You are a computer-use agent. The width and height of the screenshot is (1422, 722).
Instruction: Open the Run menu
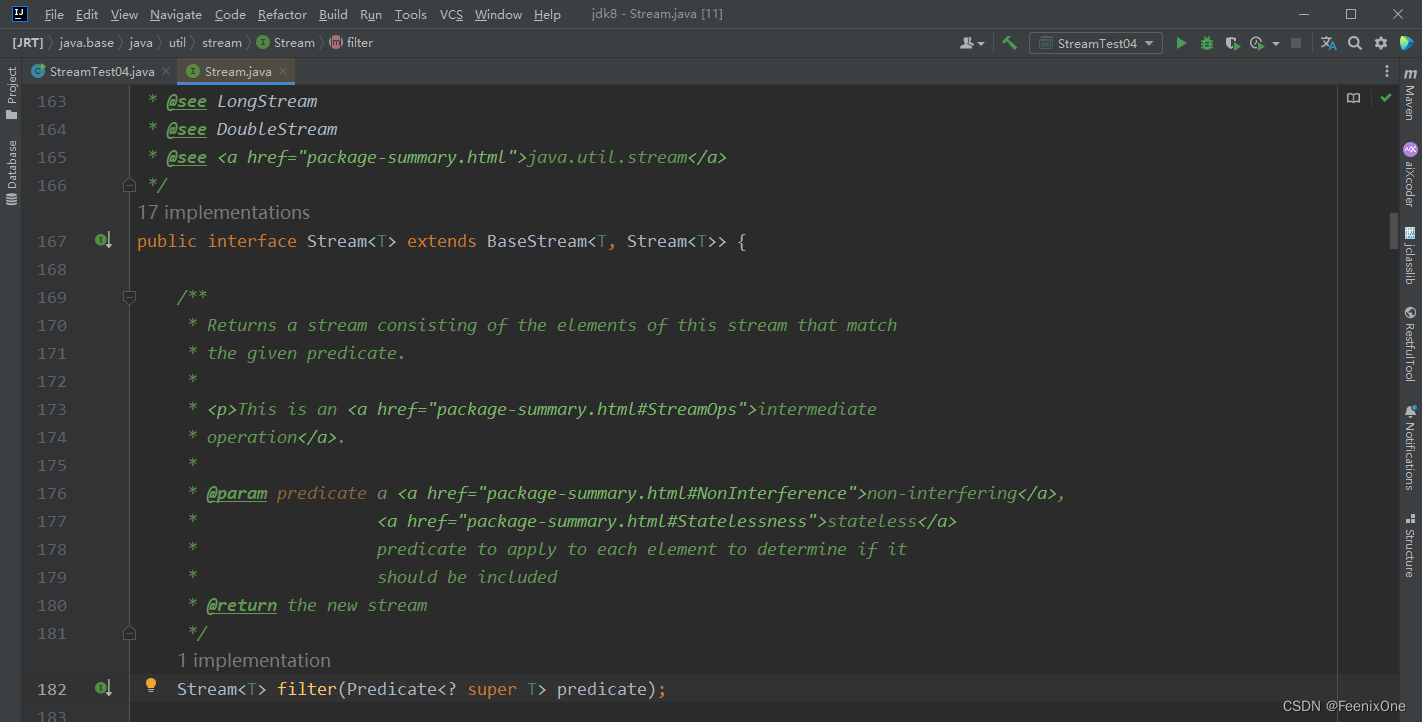coord(371,15)
